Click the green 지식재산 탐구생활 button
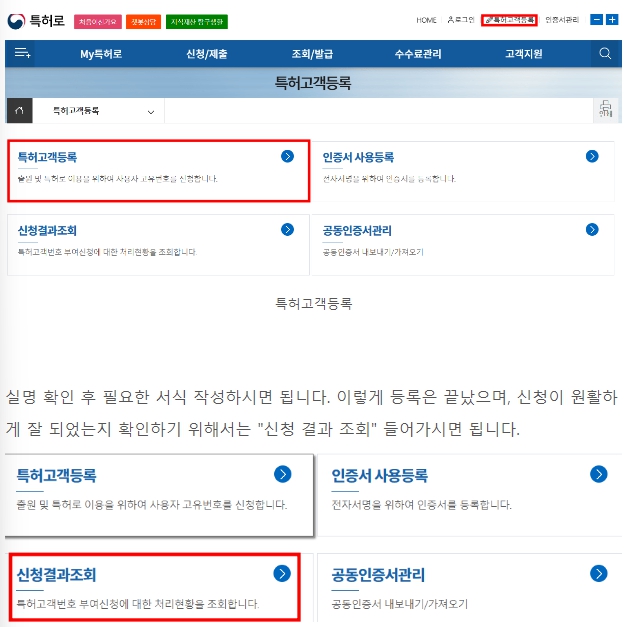This screenshot has height=627, width=637. 197,22
